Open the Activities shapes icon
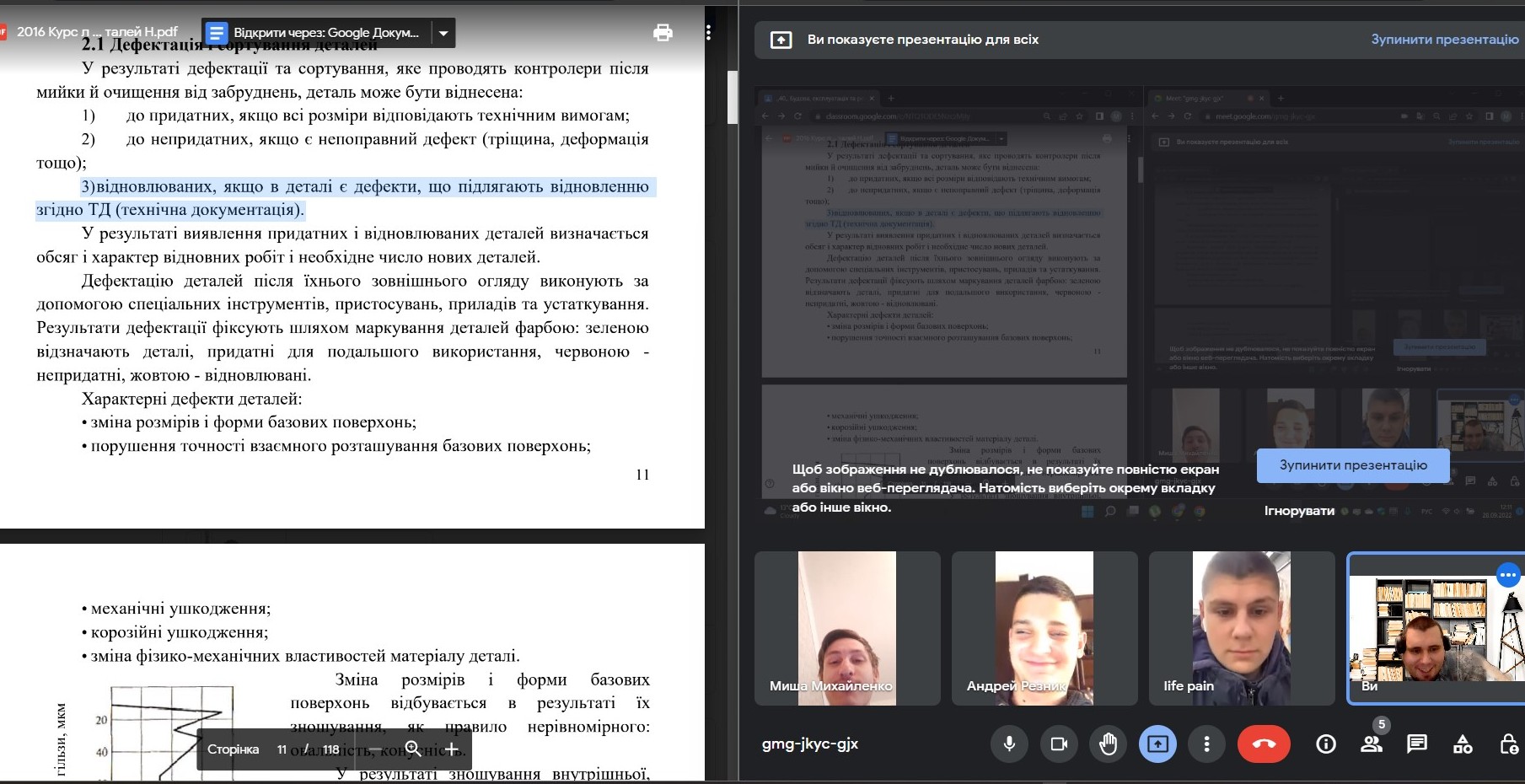 [x=1463, y=744]
